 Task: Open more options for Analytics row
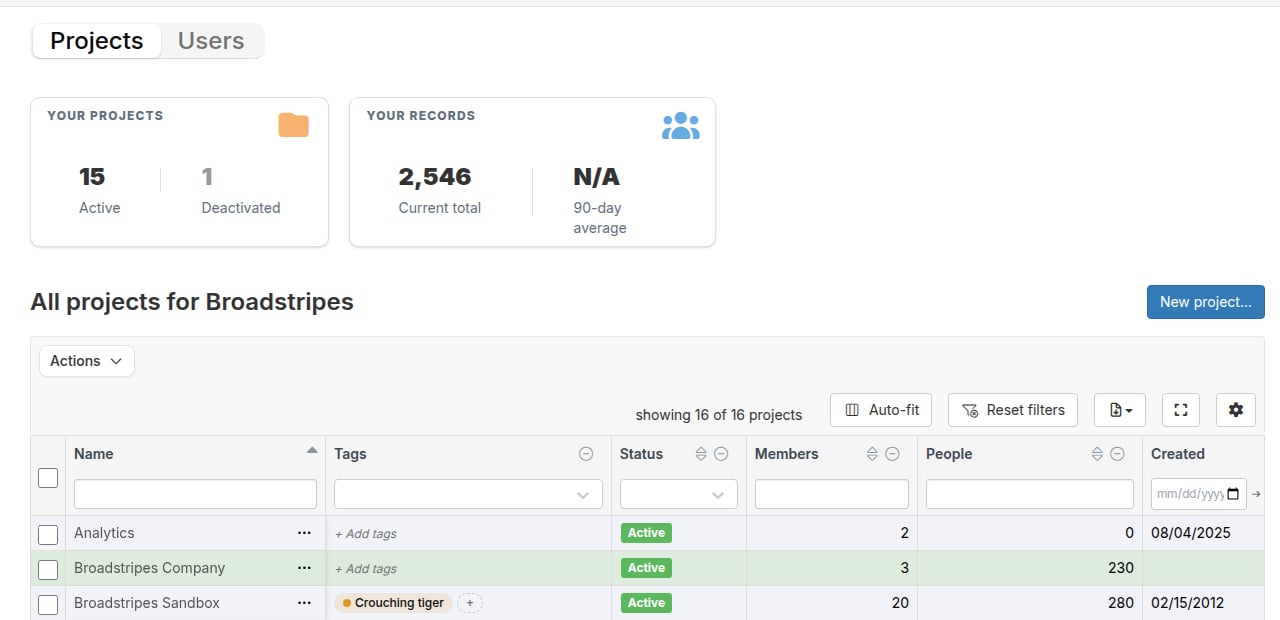tap(304, 533)
